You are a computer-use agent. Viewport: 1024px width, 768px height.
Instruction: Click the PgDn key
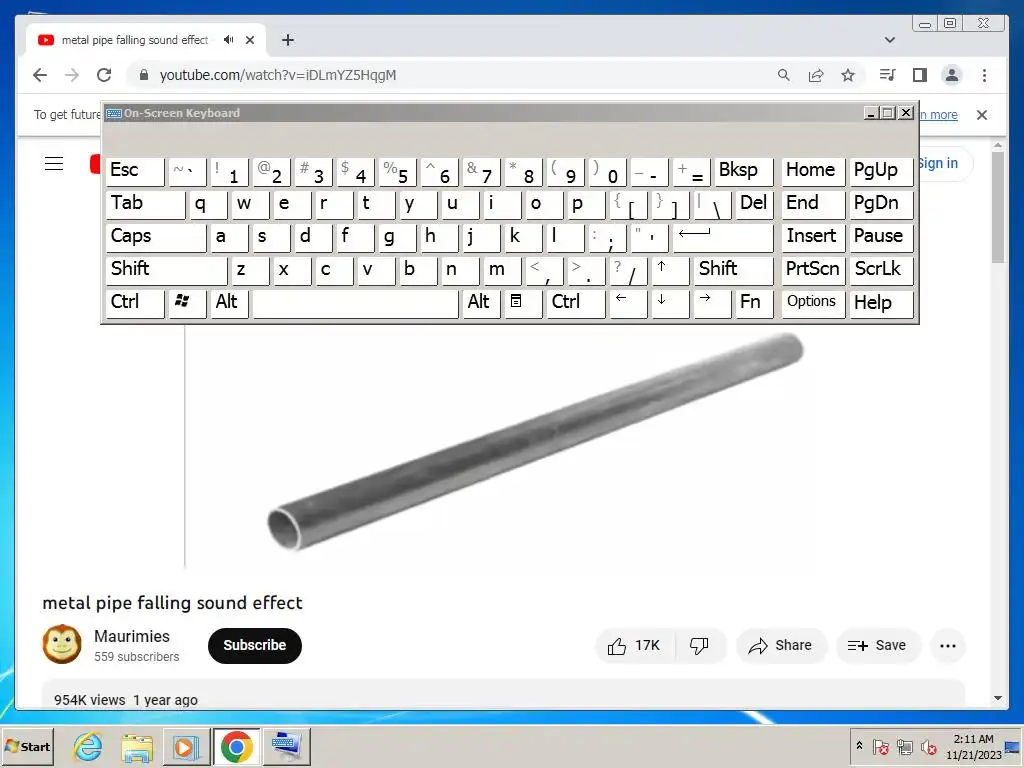coord(881,204)
